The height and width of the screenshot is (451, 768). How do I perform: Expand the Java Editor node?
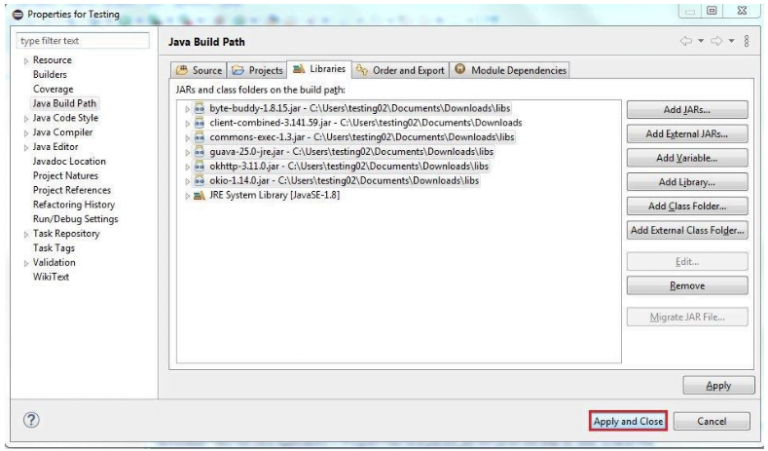pyautogui.click(x=26, y=148)
